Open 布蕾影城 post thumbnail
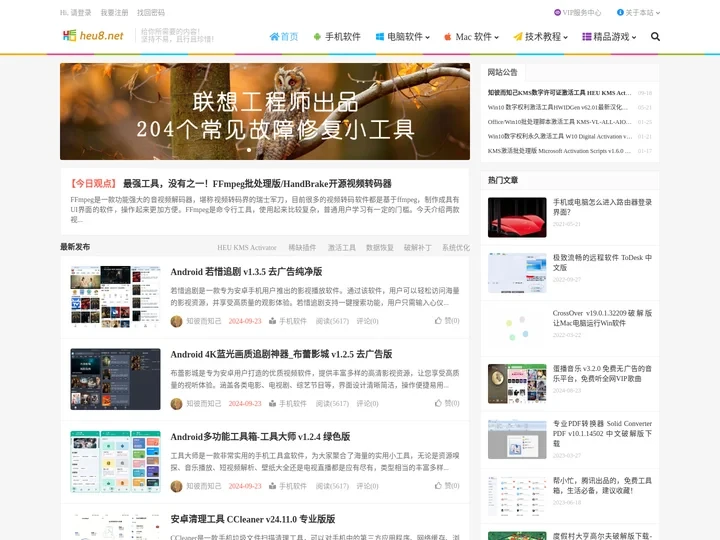Image resolution: width=720 pixels, height=540 pixels. point(115,379)
